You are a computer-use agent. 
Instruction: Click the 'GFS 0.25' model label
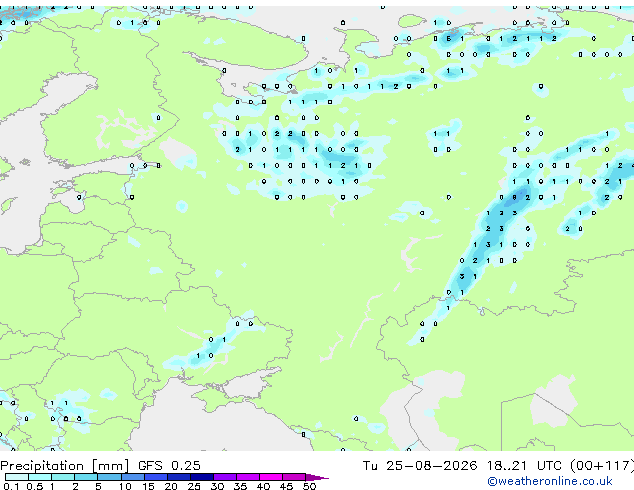pos(169,466)
